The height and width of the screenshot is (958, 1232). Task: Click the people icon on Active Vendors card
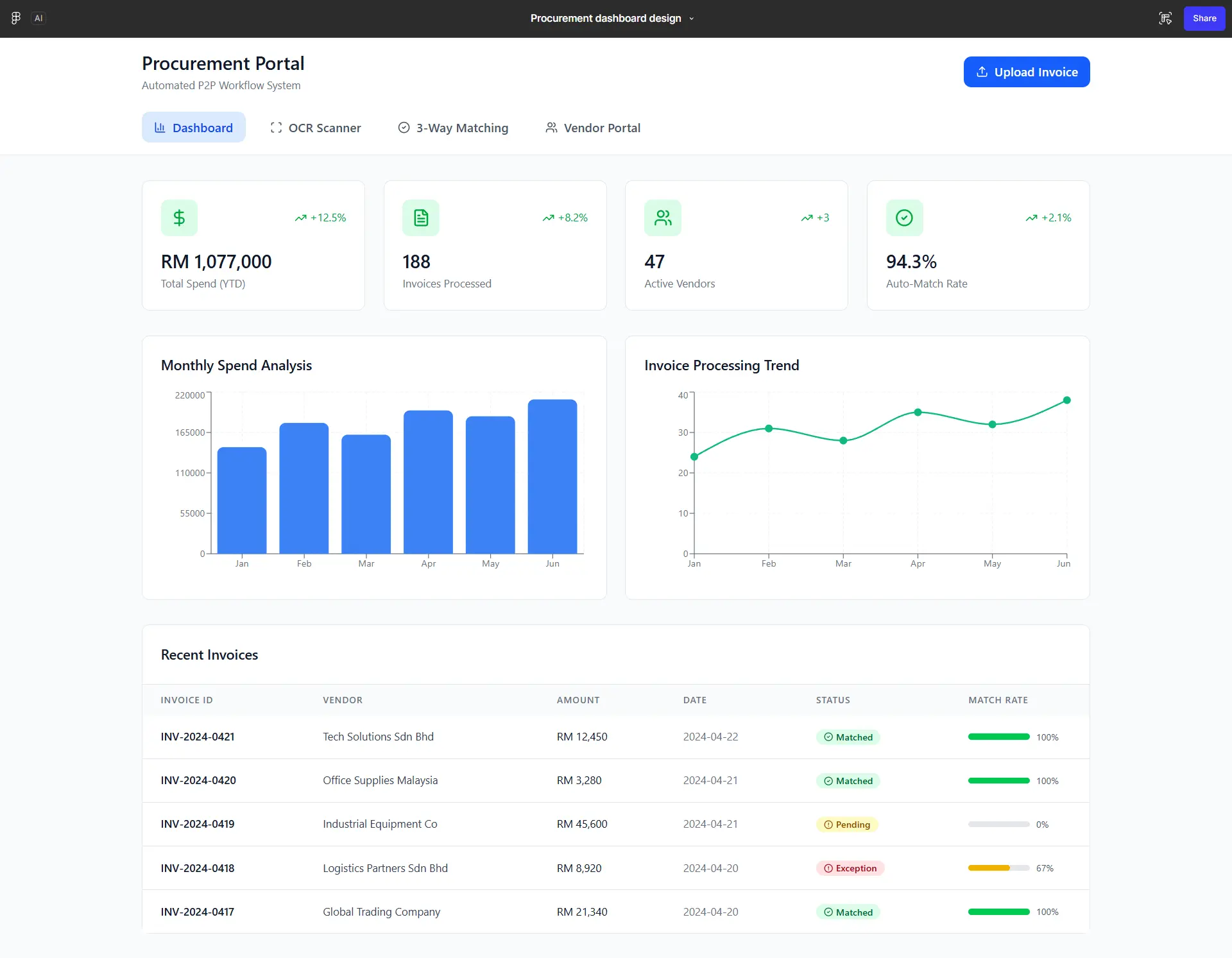click(663, 218)
